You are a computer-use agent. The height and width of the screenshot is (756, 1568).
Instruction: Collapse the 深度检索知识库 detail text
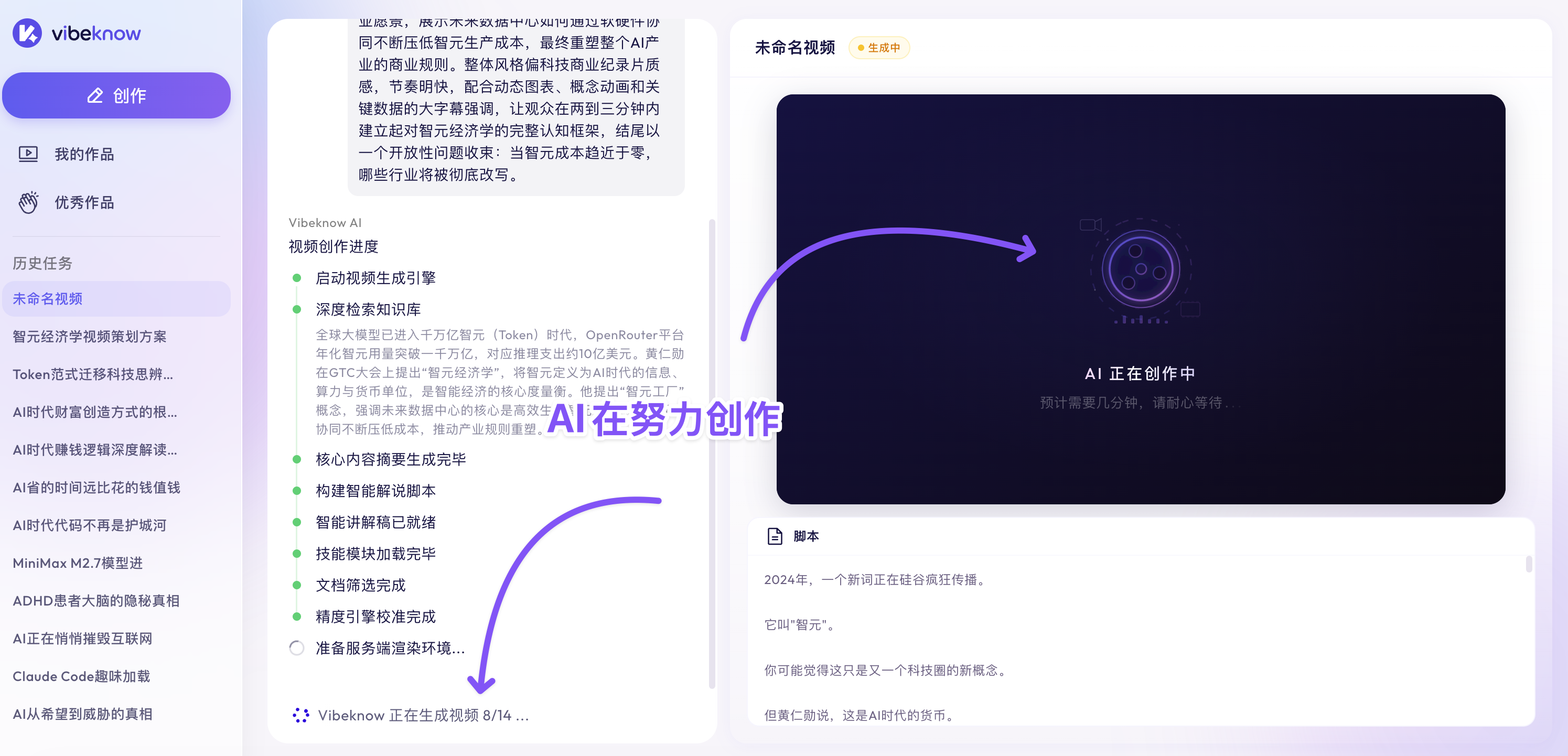[x=368, y=309]
